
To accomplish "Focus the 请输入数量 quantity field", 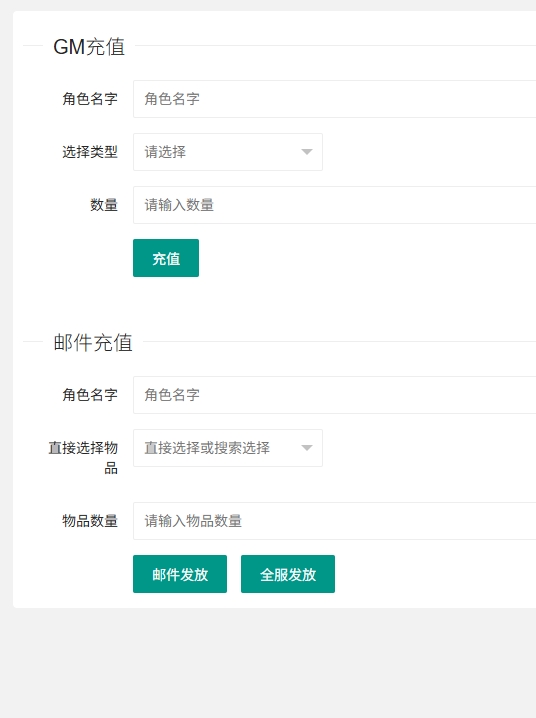I will click(335, 205).
